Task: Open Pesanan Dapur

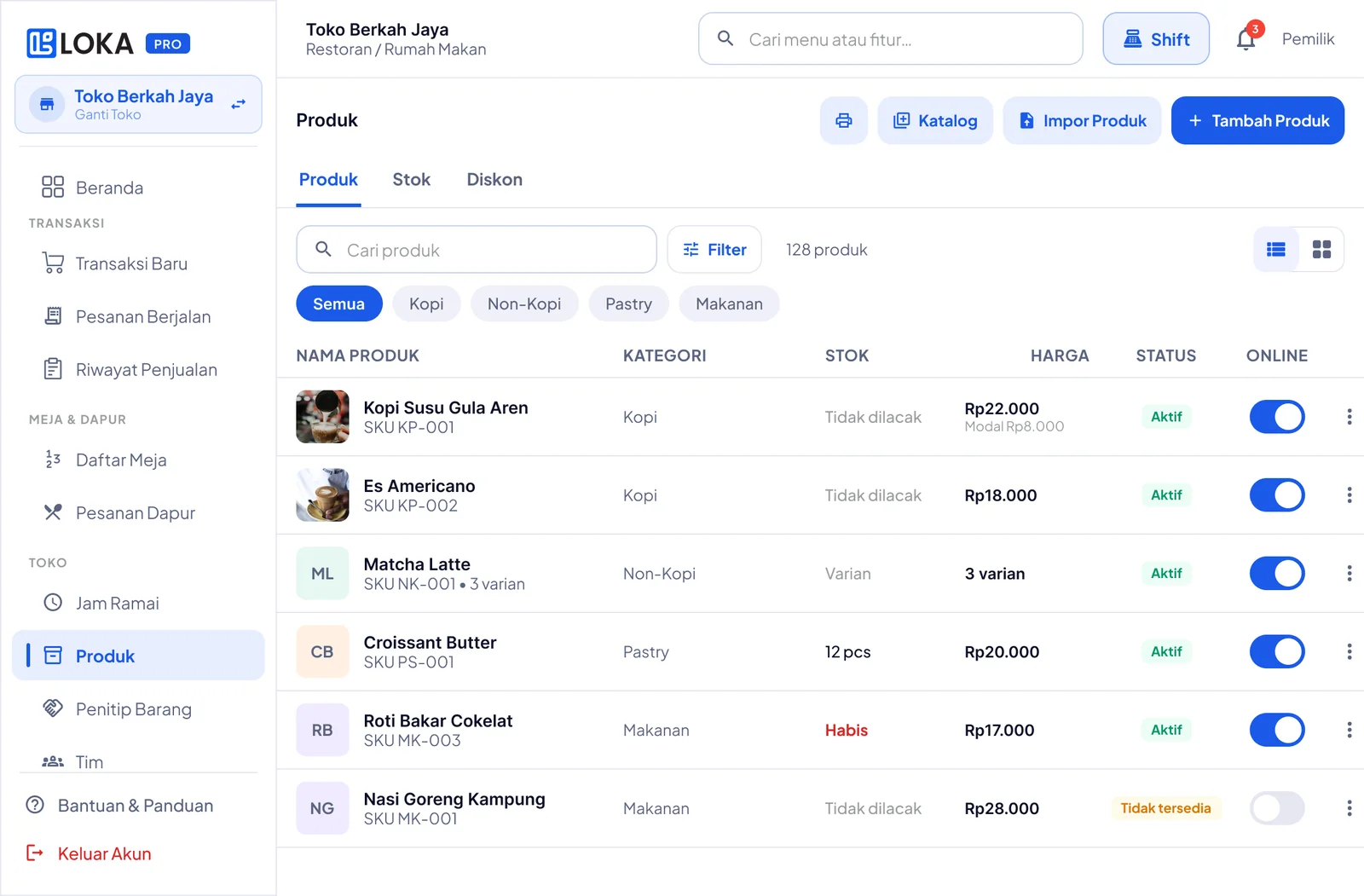Action: 138,512
